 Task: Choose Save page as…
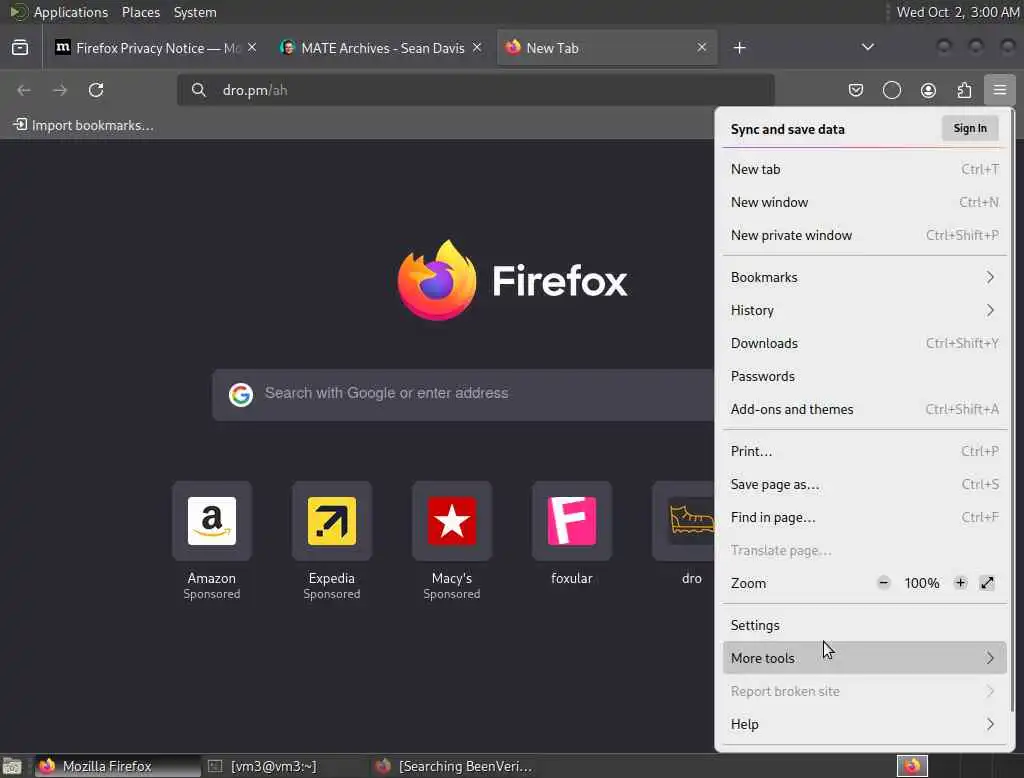(x=865, y=484)
